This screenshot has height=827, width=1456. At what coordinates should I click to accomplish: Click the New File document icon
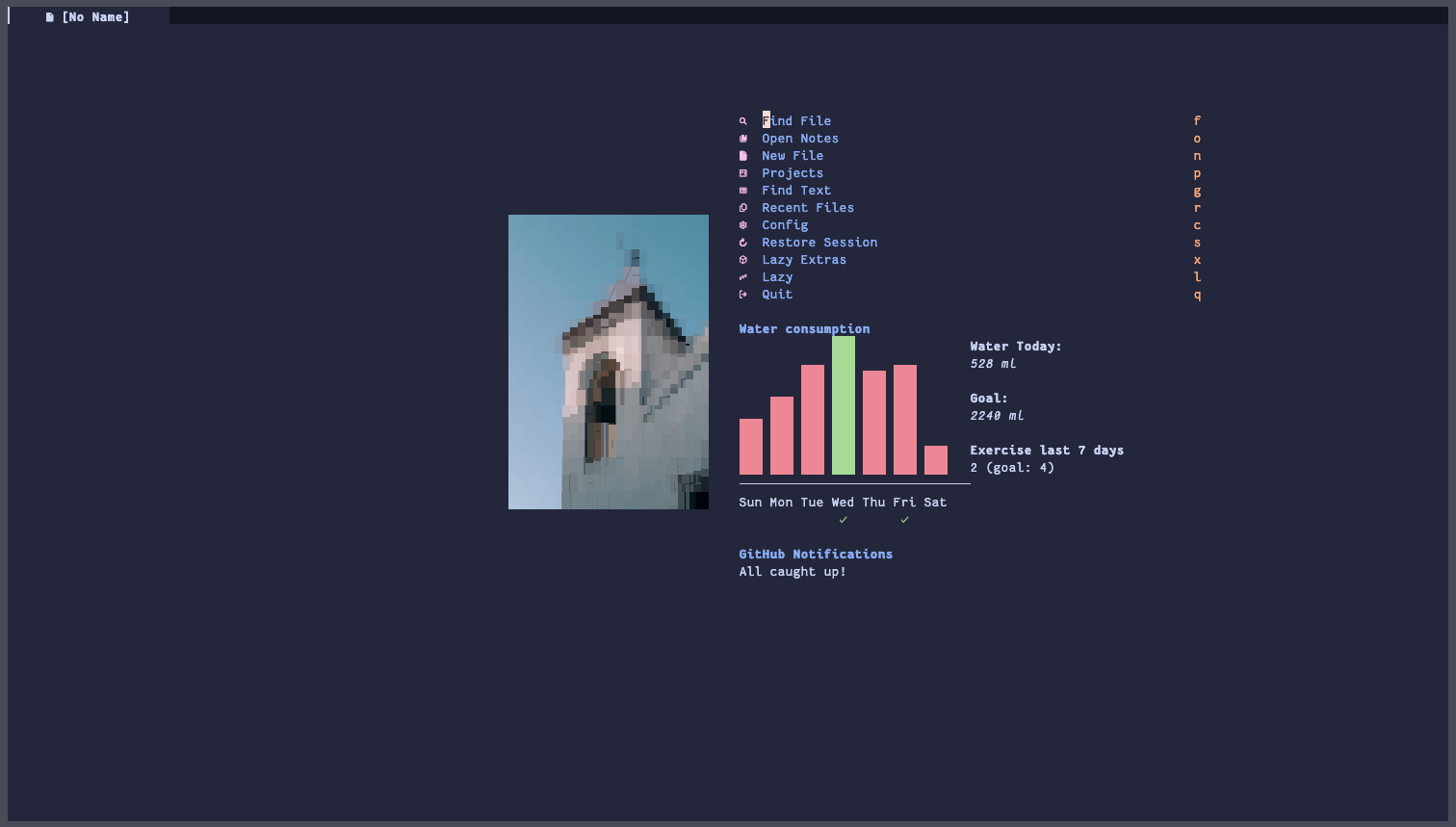742,155
